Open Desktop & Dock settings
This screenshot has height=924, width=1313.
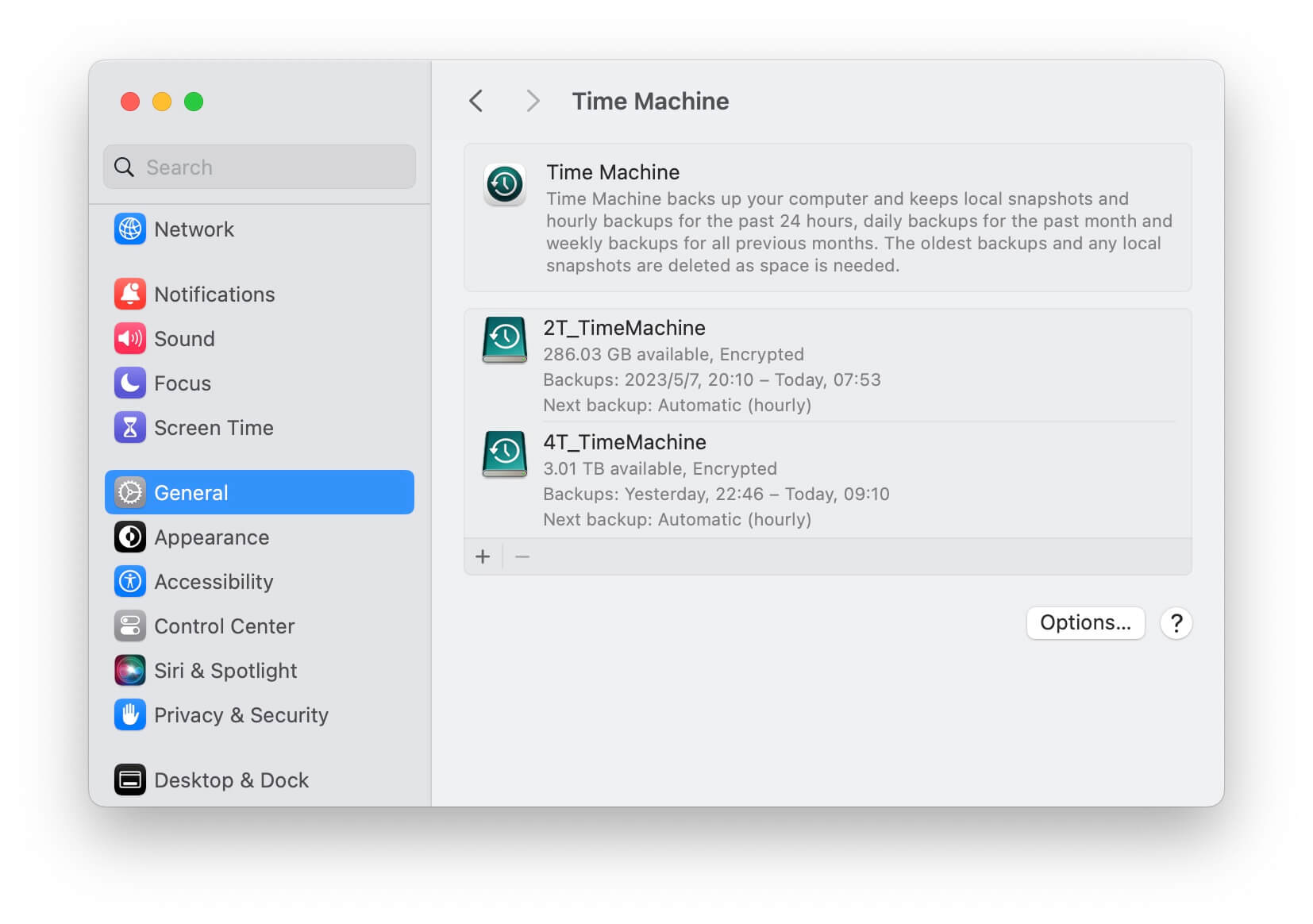260,780
